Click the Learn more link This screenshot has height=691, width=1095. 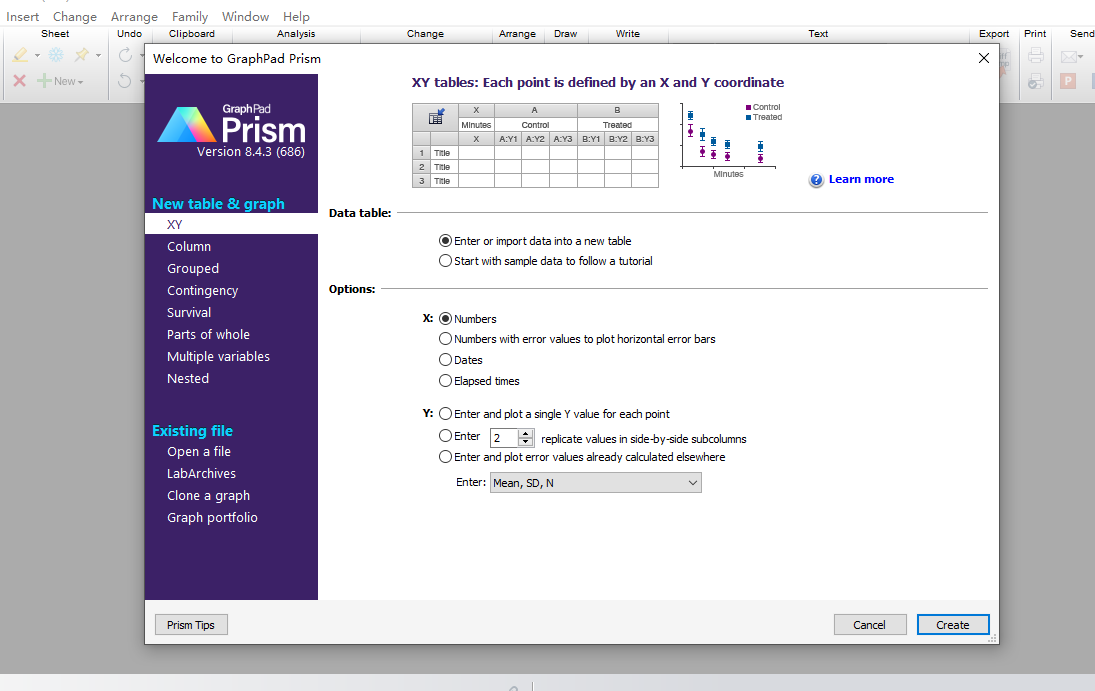861,180
